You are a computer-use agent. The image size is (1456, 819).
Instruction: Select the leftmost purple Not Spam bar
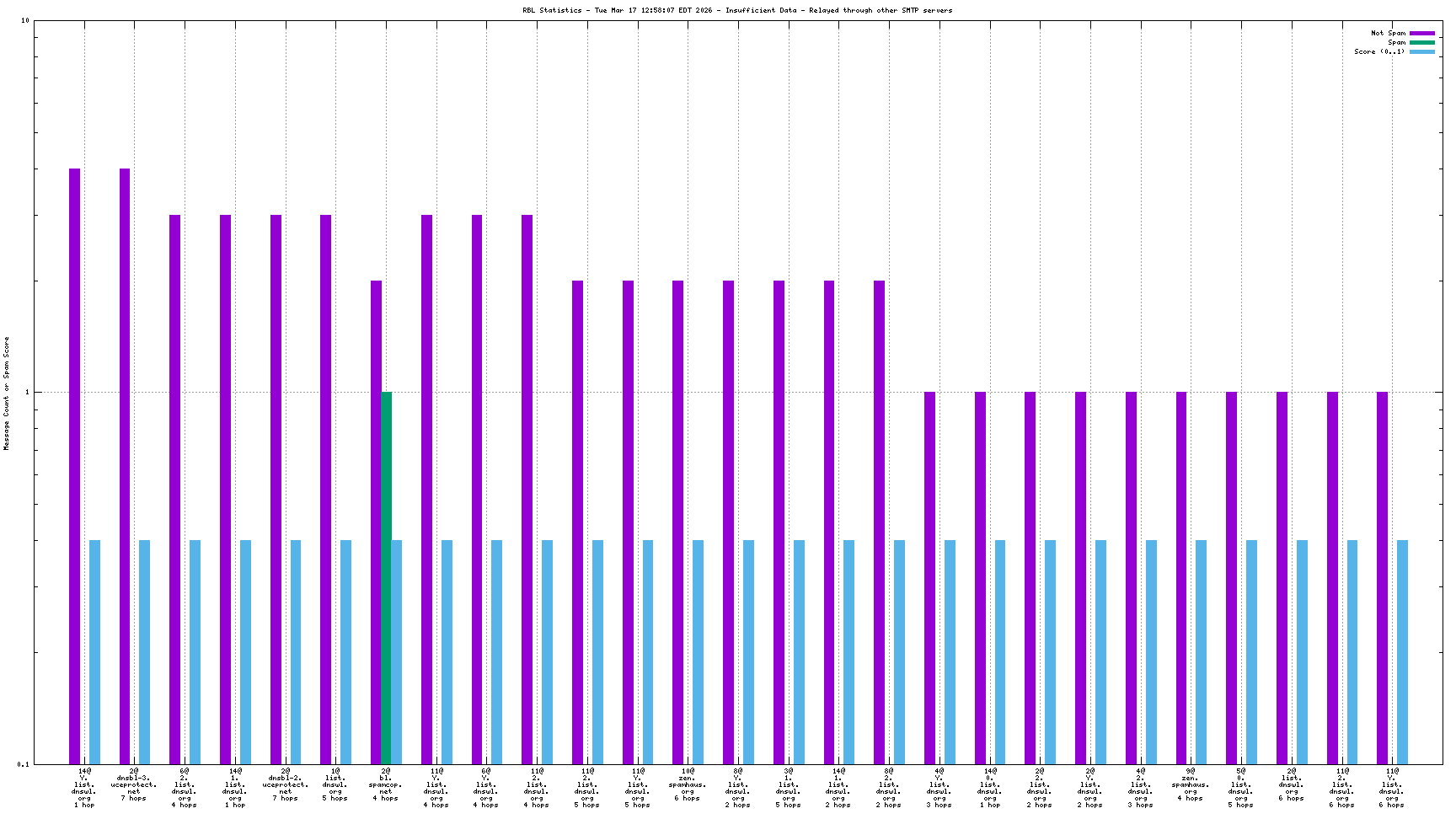(x=75, y=466)
